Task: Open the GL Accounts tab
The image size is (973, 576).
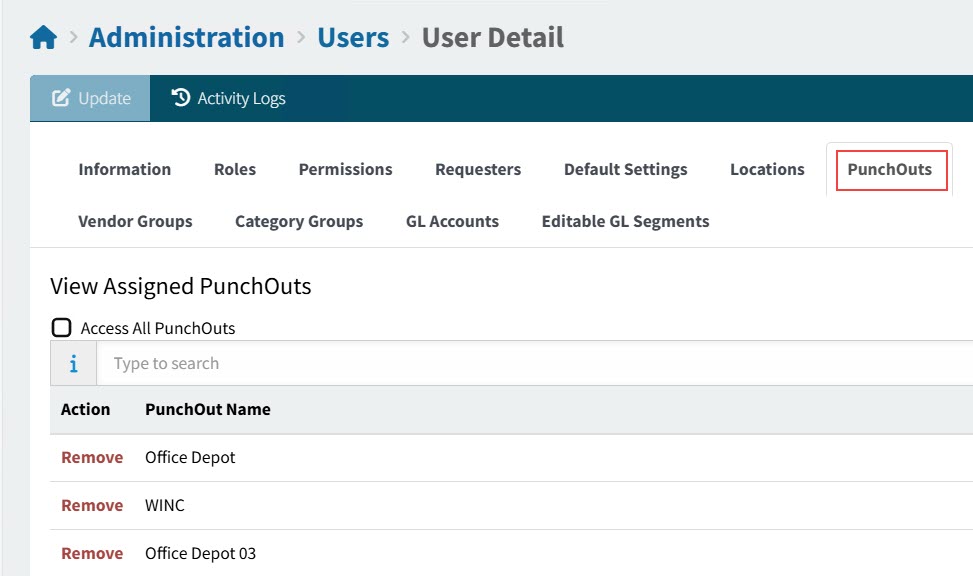Action: (452, 222)
